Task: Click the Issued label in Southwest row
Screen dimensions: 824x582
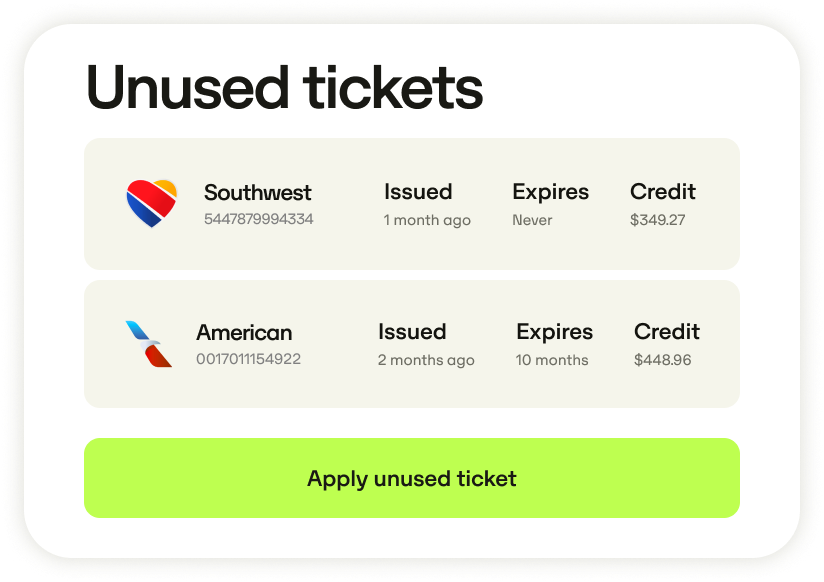Action: 418,192
